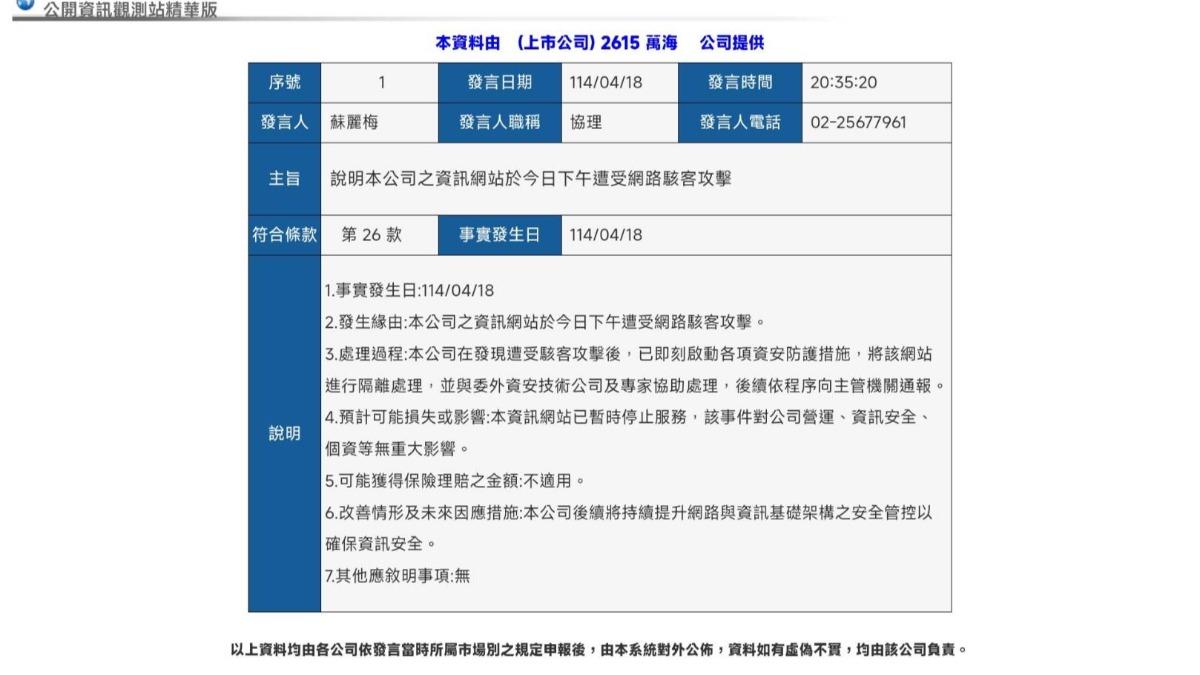This screenshot has width=1200, height=675.
Task: Click the 事實發生日 header cell
Action: coord(500,235)
